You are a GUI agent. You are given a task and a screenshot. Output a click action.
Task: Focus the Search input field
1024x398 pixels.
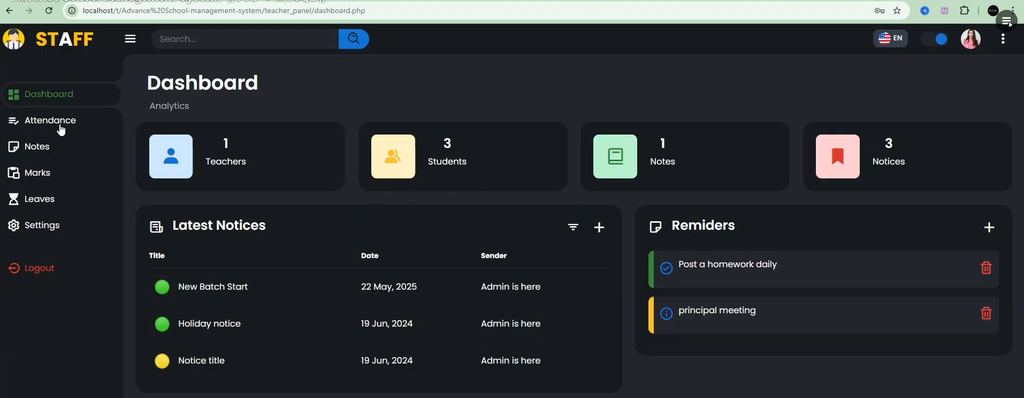click(x=245, y=39)
